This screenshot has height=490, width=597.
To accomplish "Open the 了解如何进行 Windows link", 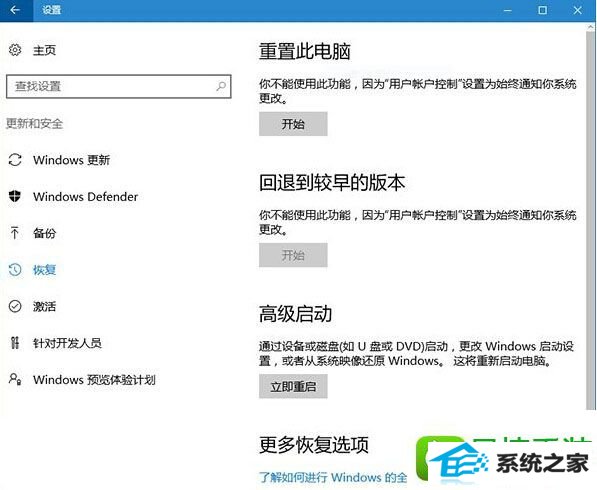I will coord(333,477).
